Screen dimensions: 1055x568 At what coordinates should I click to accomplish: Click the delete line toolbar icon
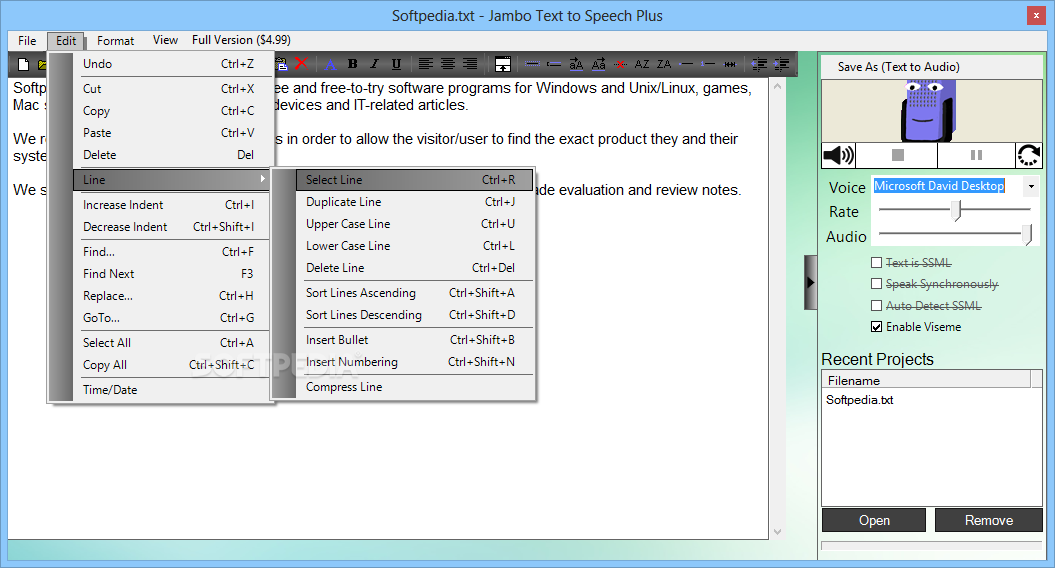[x=620, y=65]
